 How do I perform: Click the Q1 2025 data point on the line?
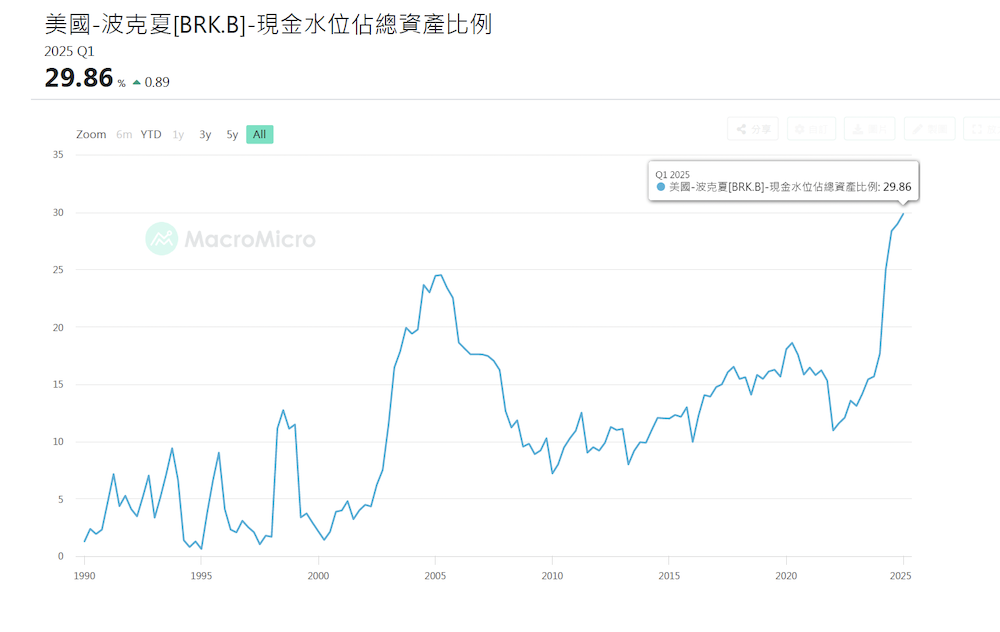[x=903, y=214]
